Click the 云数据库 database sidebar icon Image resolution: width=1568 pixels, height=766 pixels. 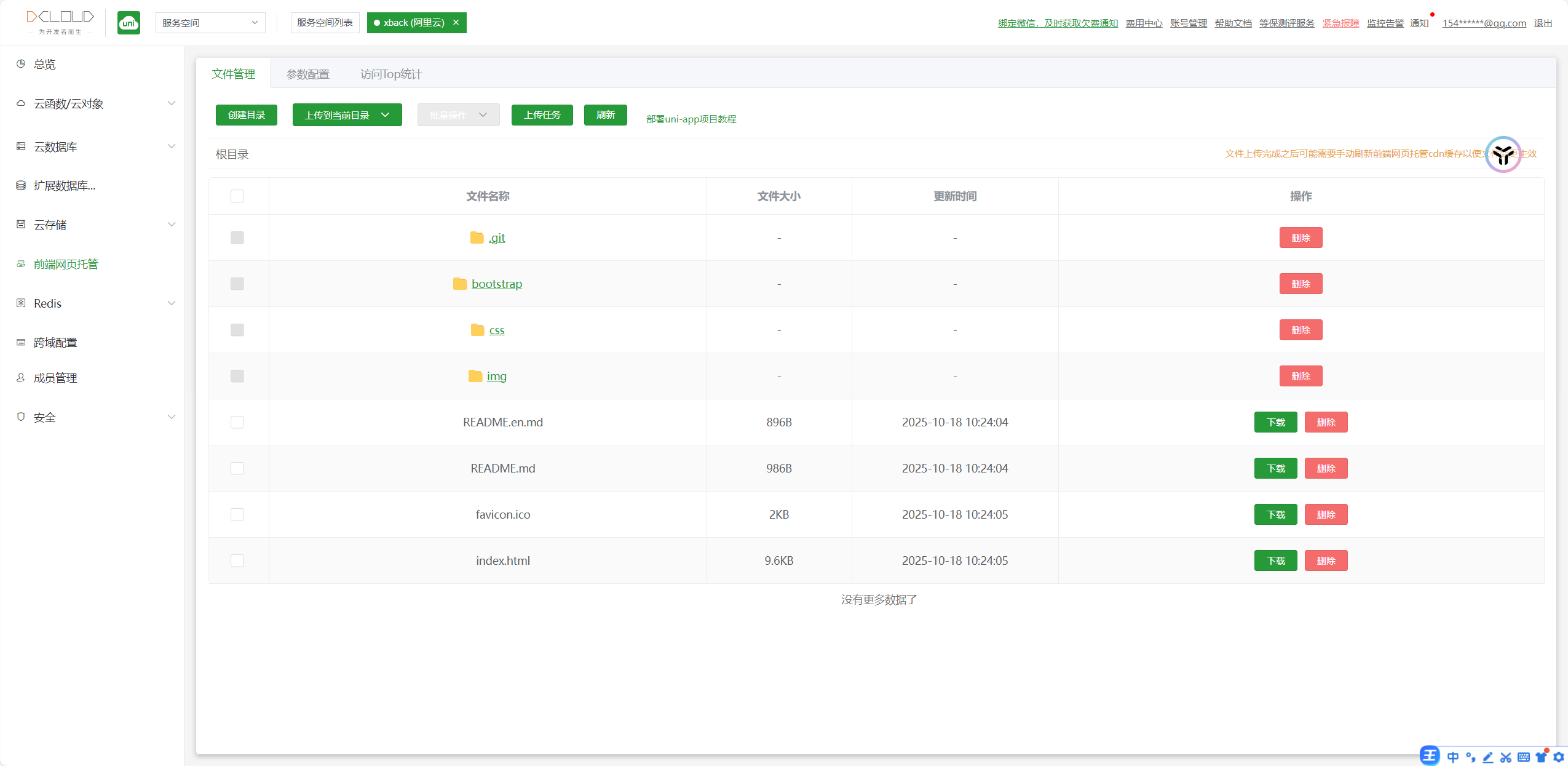point(21,146)
